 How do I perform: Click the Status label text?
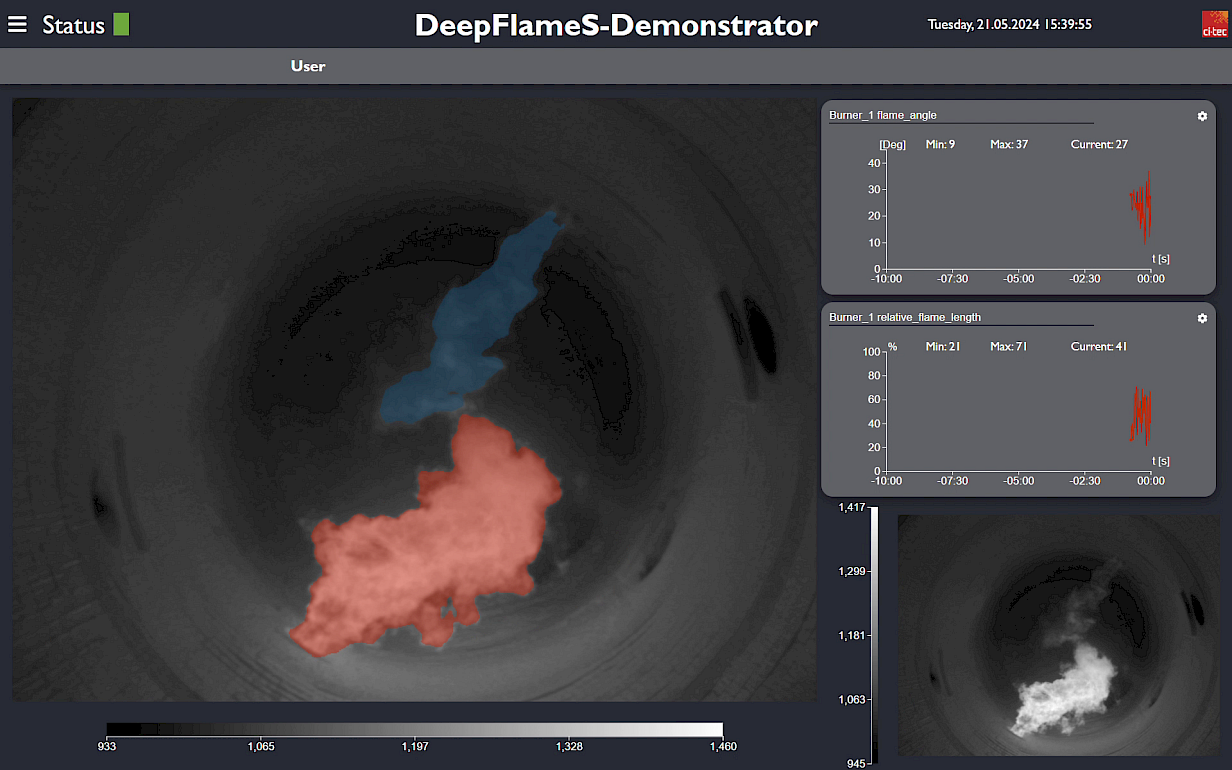pyautogui.click(x=73, y=25)
